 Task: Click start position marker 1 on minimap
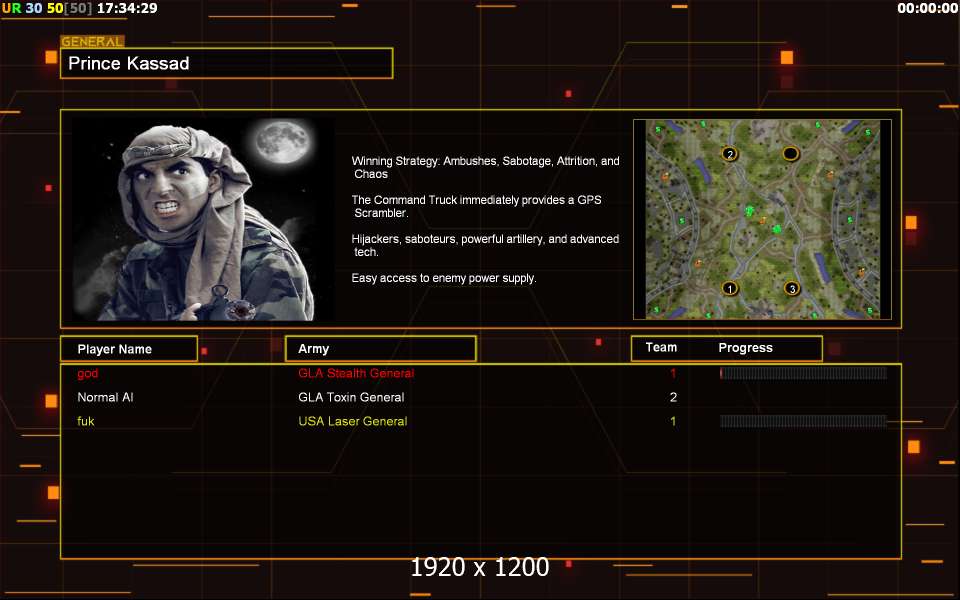tap(729, 288)
